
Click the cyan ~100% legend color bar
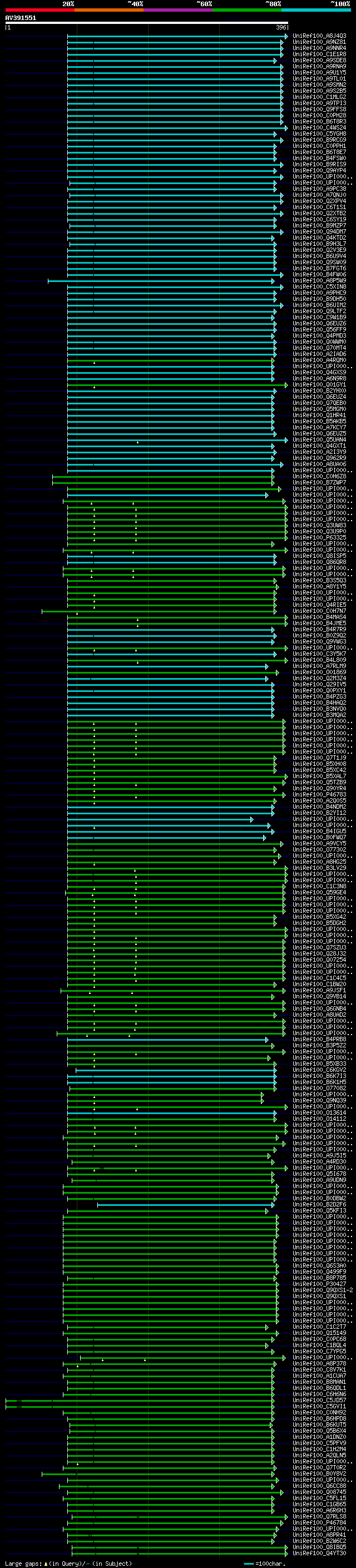pos(316,10)
